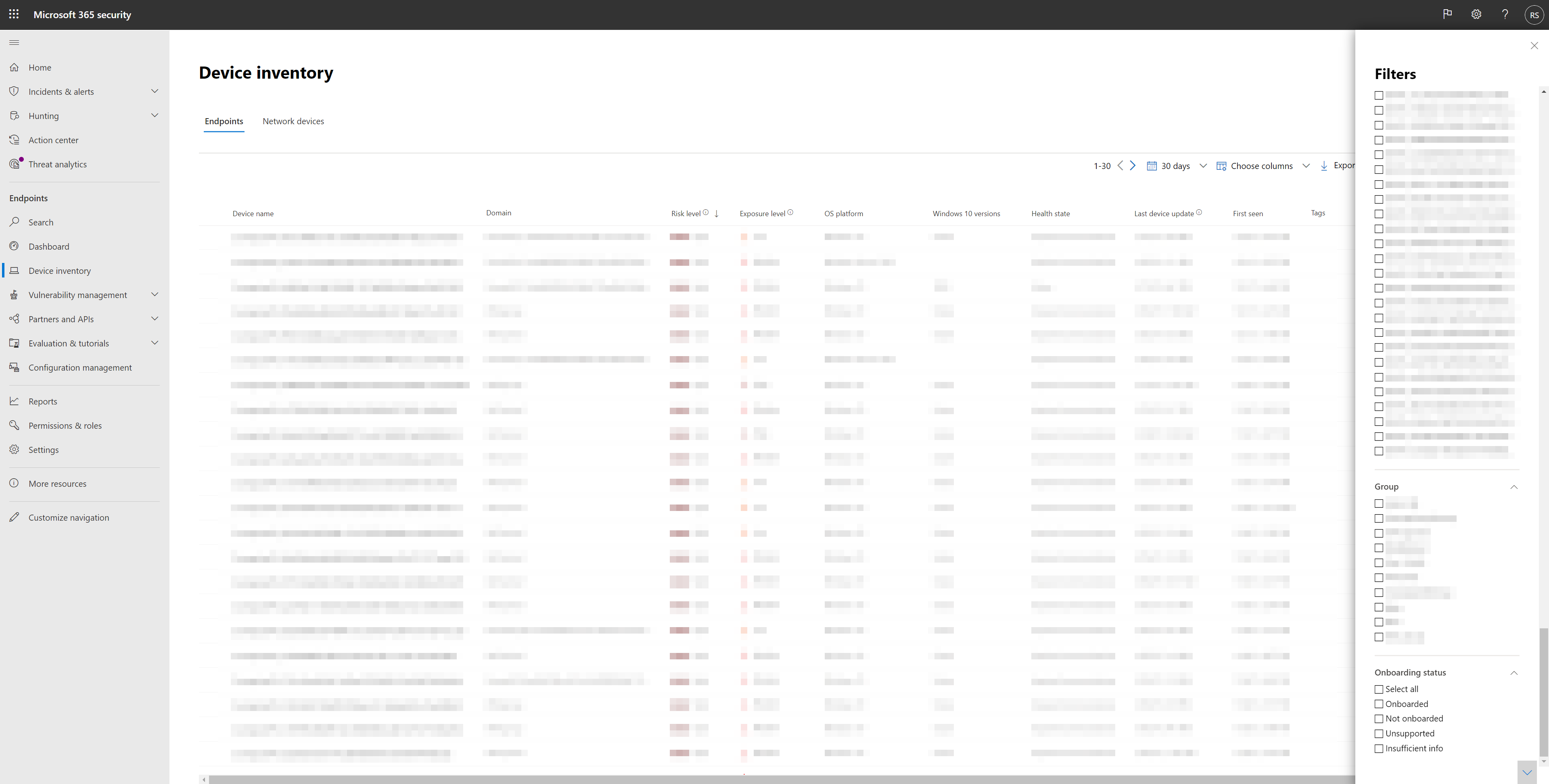
Task: Collapse the navigation hamburger menu
Action: 15,43
